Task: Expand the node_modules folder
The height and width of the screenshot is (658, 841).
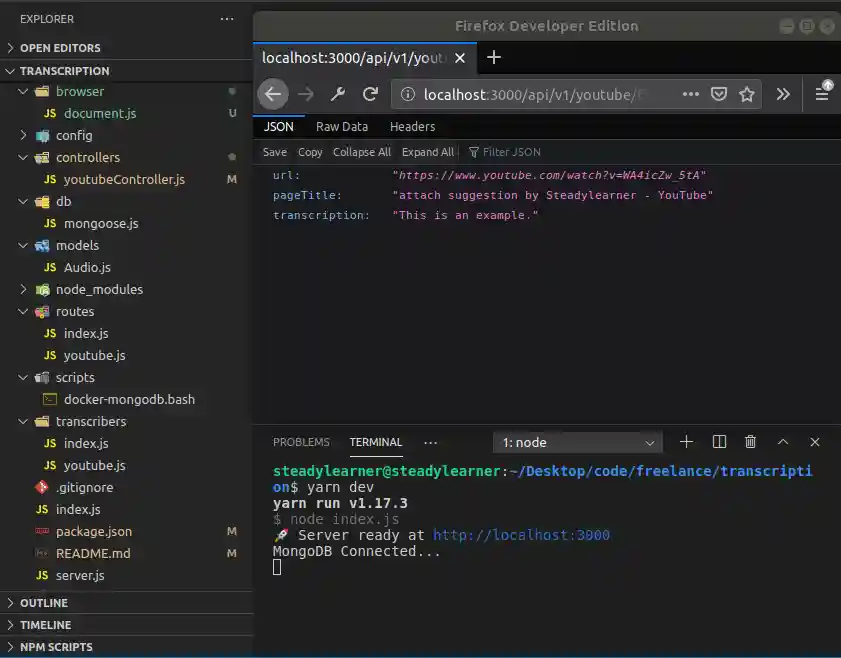Action: coord(98,289)
